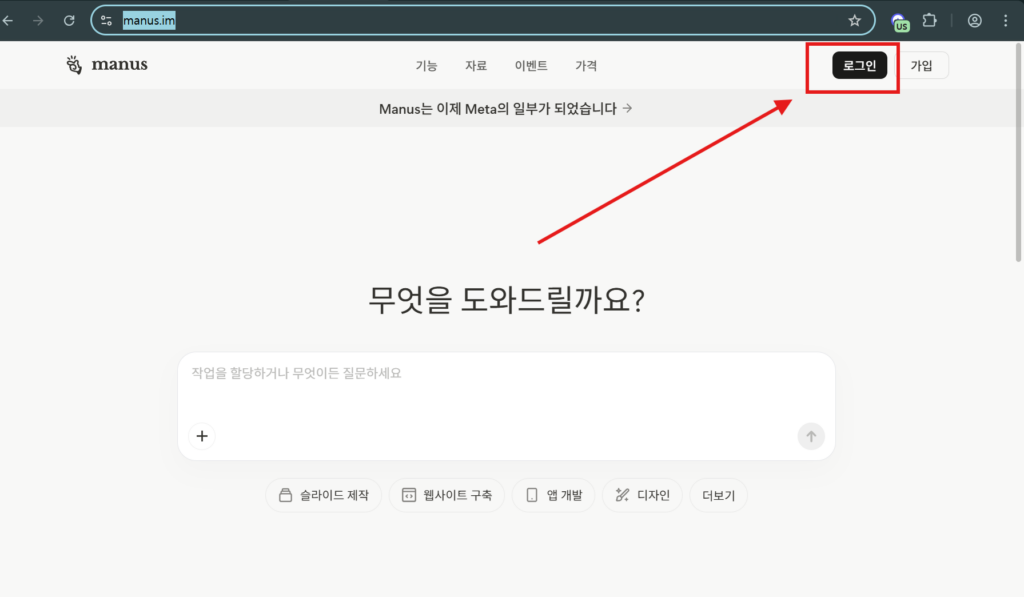Screen dimensions: 1024x597
Task: Click the send arrow button in prompt box
Action: pyautogui.click(x=811, y=436)
